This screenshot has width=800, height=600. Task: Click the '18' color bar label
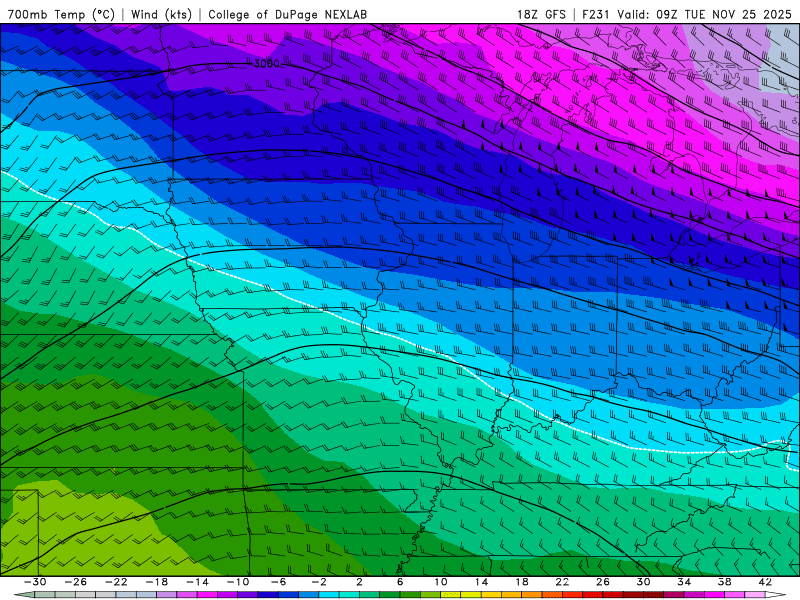coord(522,582)
